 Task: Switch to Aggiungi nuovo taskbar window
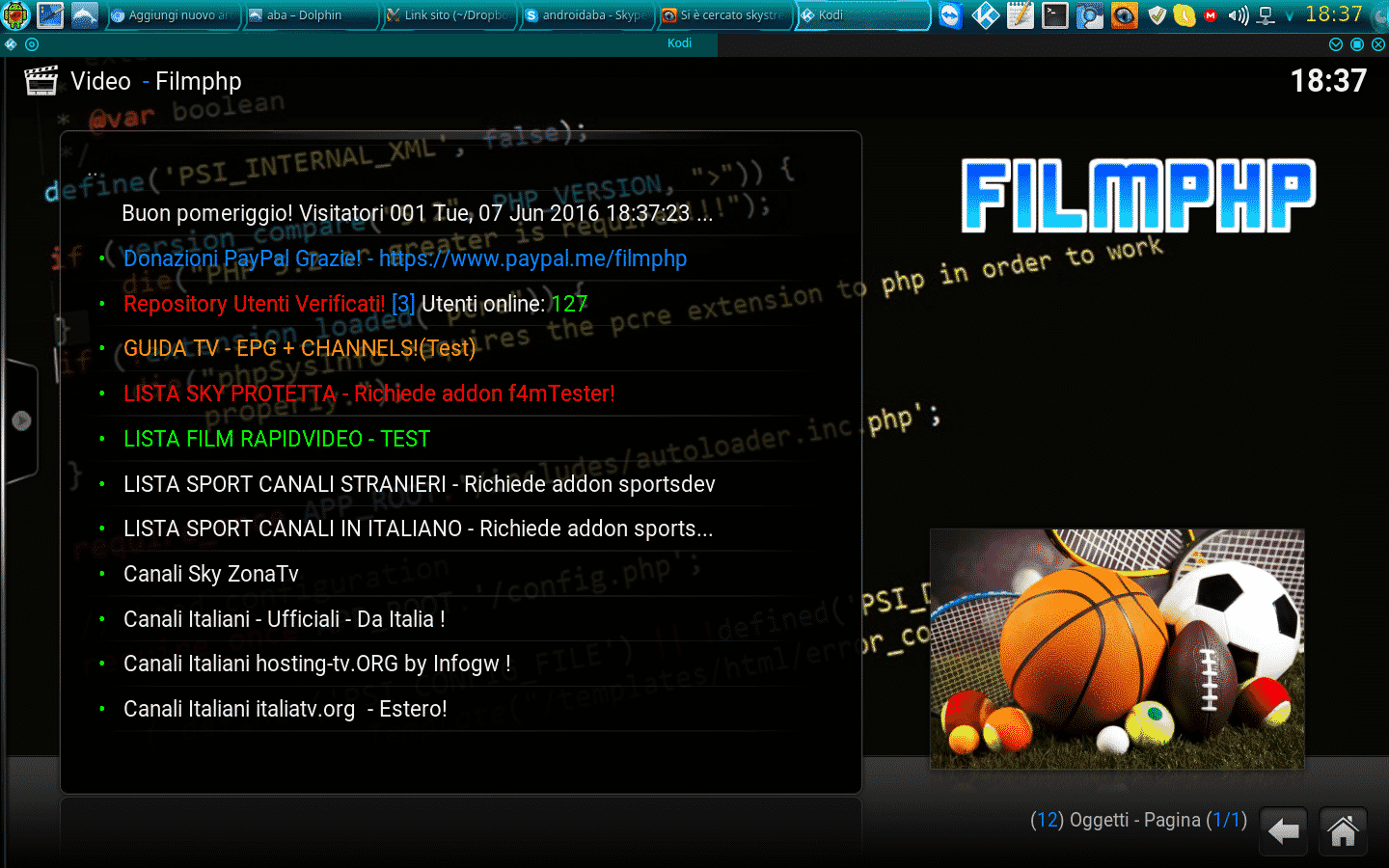click(x=173, y=14)
